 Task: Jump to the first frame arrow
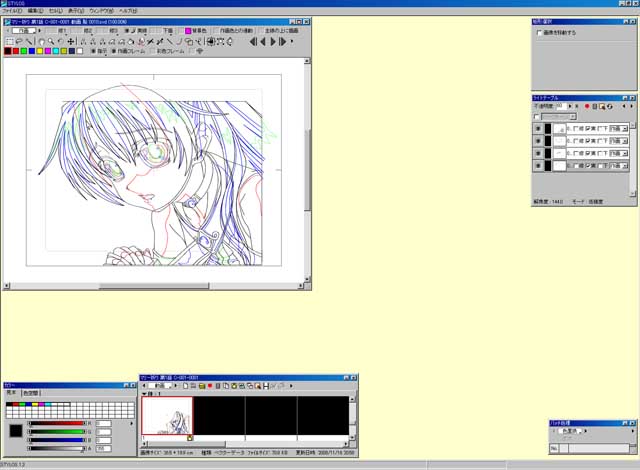[x=253, y=41]
